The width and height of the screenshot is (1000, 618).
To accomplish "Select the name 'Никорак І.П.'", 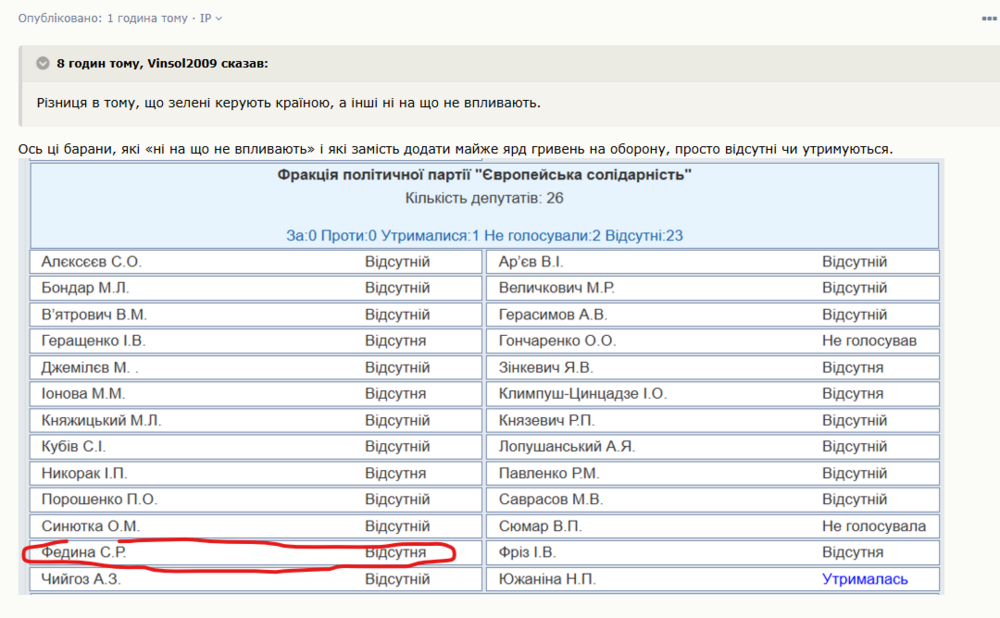I will (84, 474).
